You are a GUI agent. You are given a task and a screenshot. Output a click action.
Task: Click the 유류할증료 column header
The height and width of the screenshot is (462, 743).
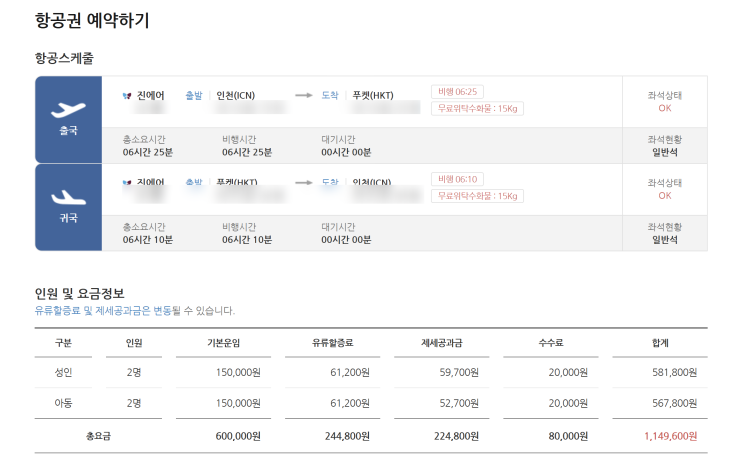coord(331,343)
